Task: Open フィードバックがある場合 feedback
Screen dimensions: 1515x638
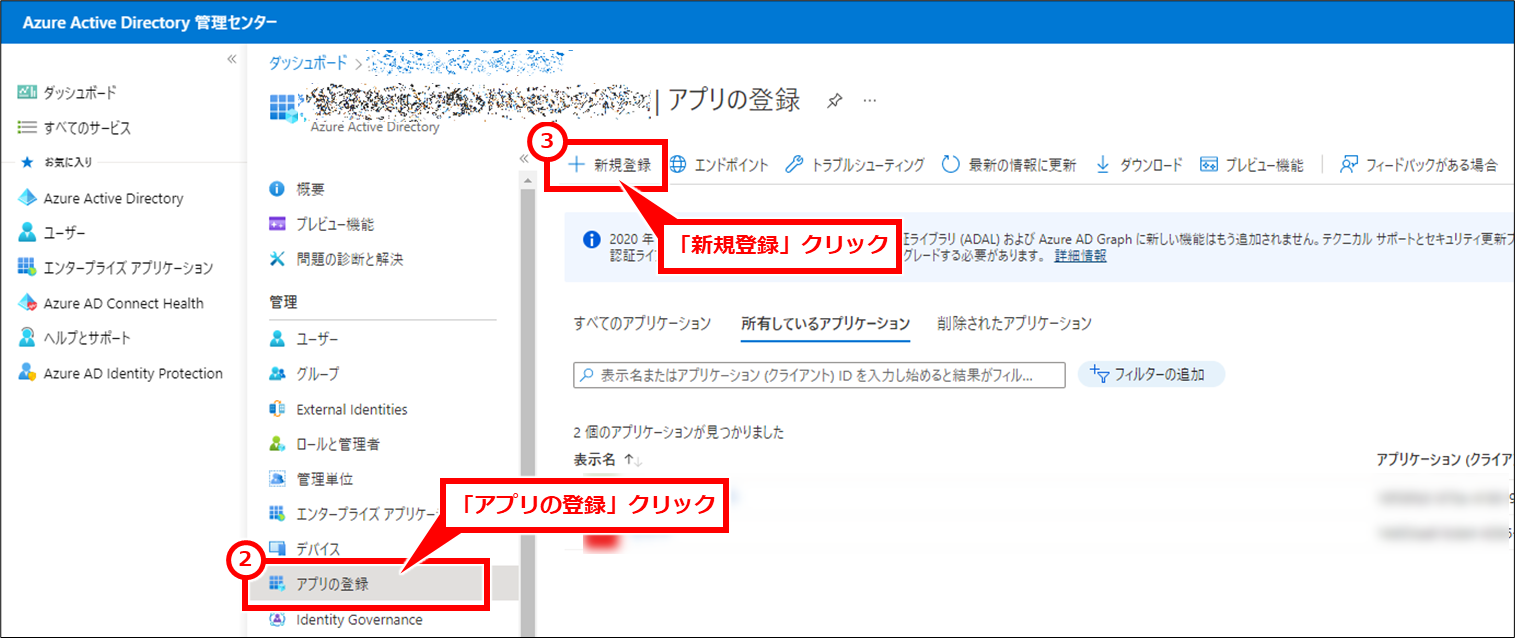Action: pyautogui.click(x=1419, y=165)
